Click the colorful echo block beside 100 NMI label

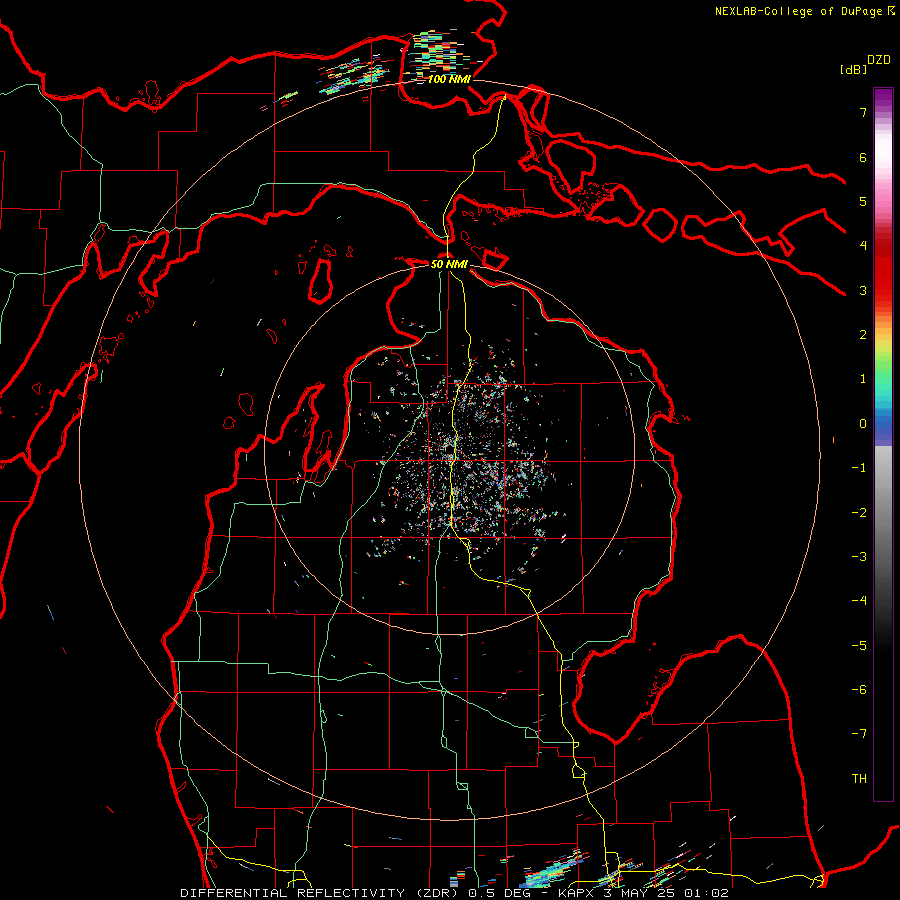(437, 53)
